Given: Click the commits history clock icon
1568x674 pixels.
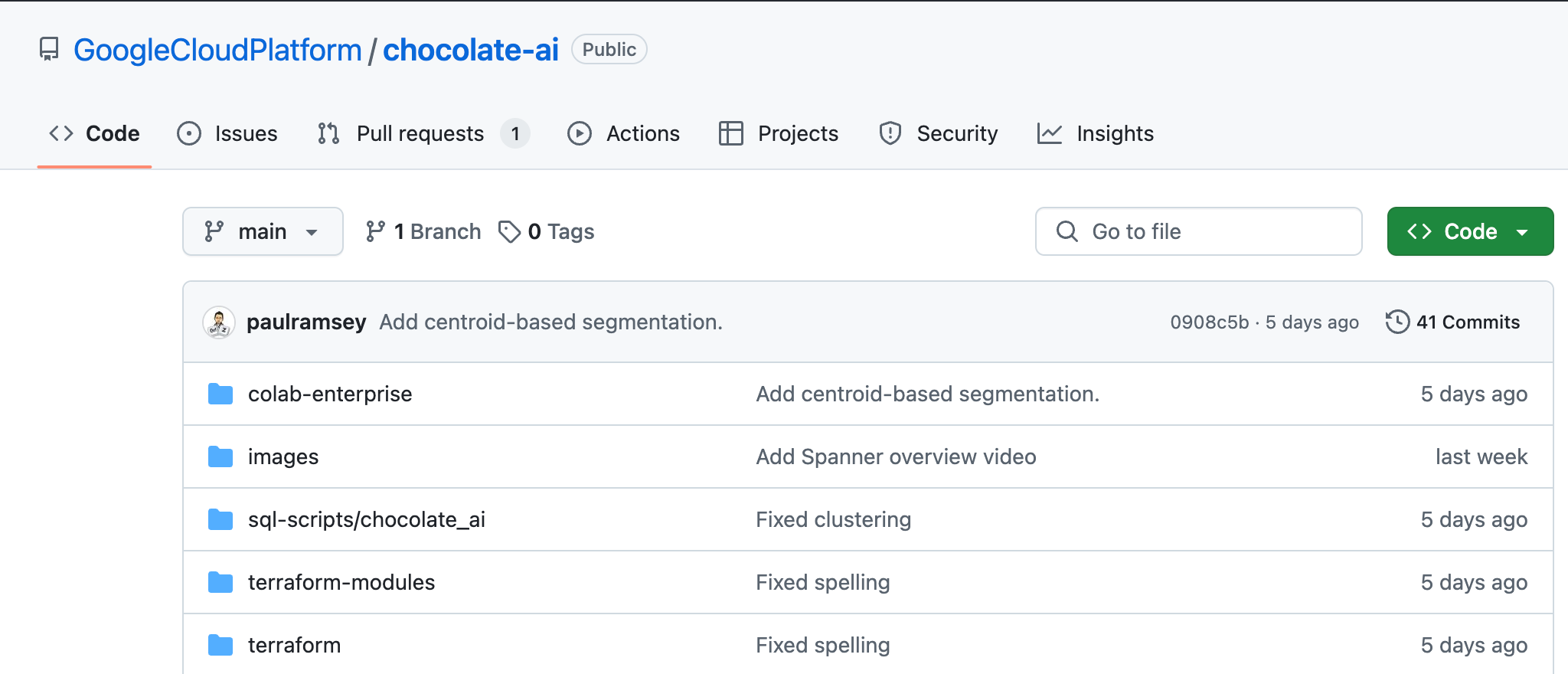Looking at the screenshot, I should [1397, 322].
